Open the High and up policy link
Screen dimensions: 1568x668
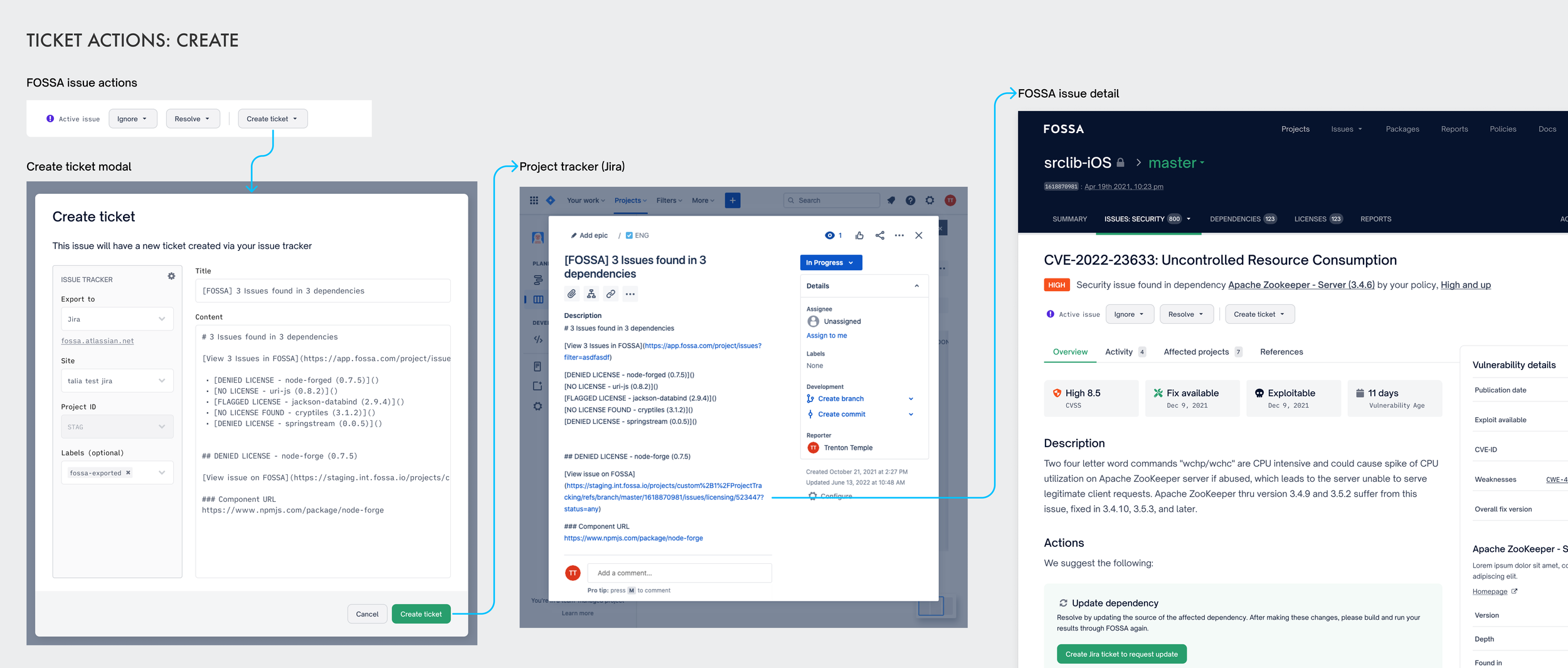click(x=1465, y=285)
